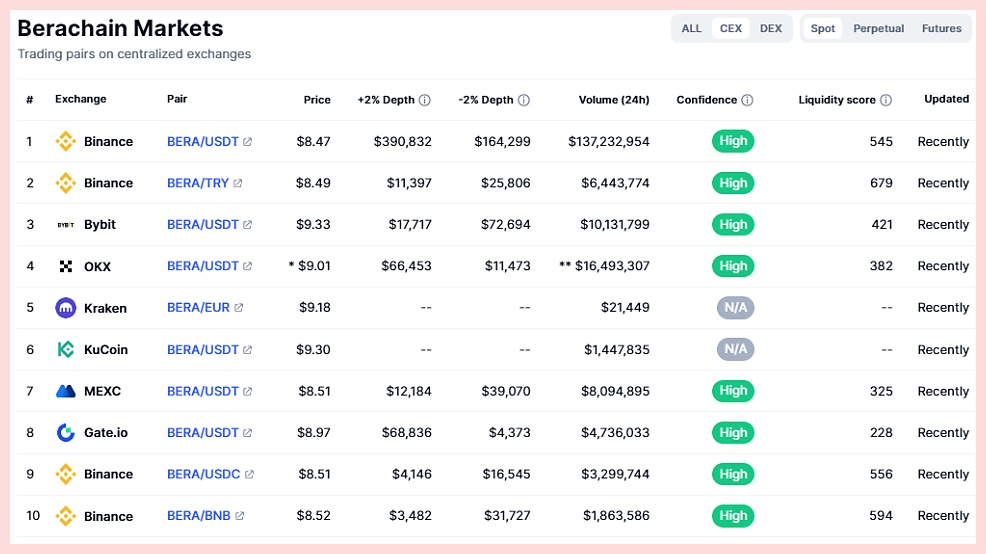This screenshot has width=986, height=554.
Task: Click the KuCoin exchange logo
Action: click(x=65, y=349)
